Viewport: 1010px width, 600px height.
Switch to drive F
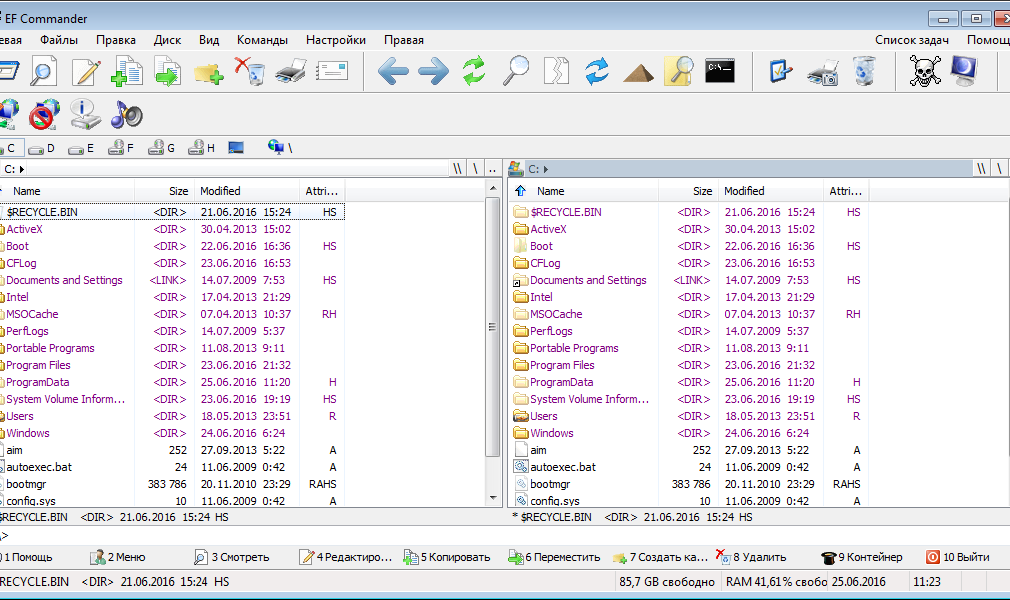click(121, 148)
